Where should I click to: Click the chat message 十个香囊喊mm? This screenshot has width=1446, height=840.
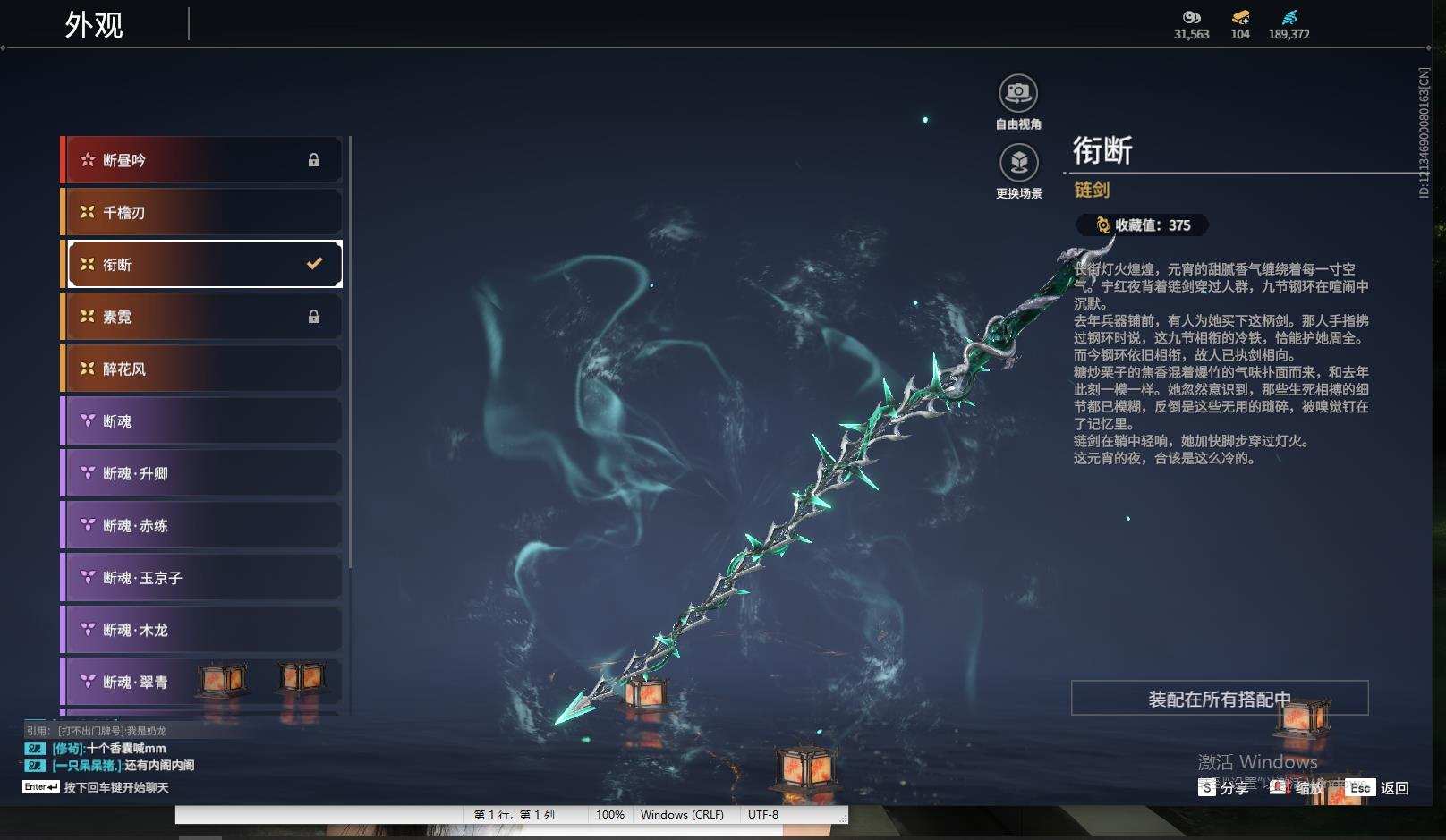(x=126, y=748)
